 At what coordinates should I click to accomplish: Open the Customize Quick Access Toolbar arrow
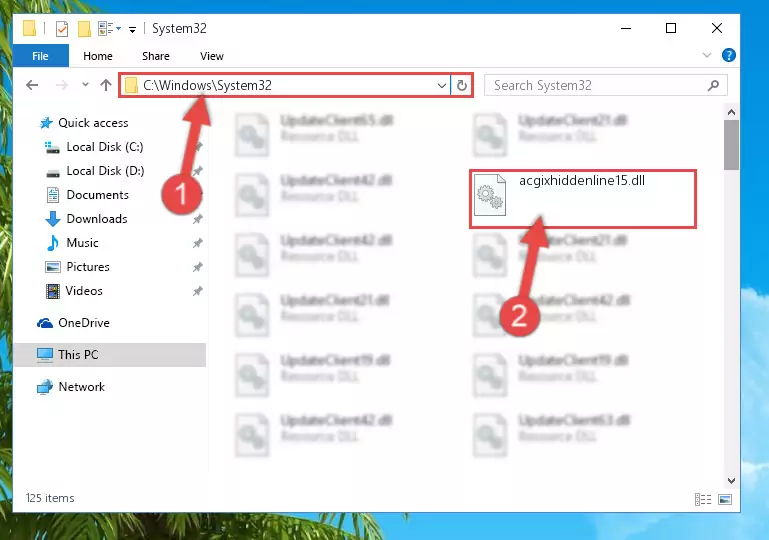point(132,30)
